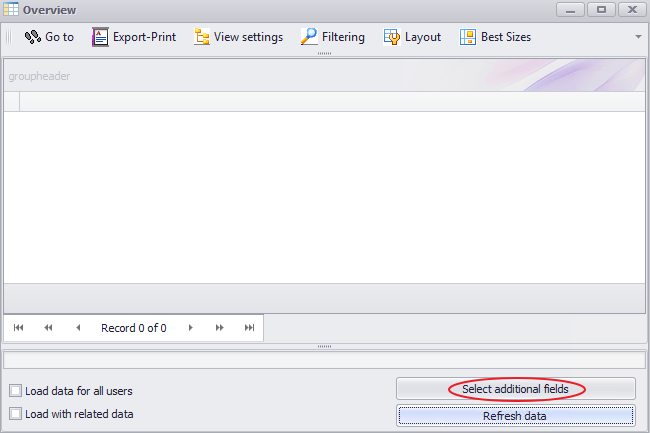Skip to the next page of records

tap(220, 328)
